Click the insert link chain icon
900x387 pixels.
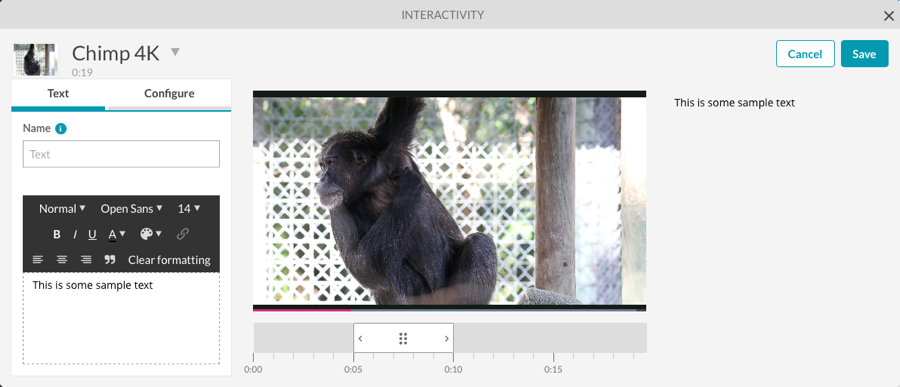point(183,234)
